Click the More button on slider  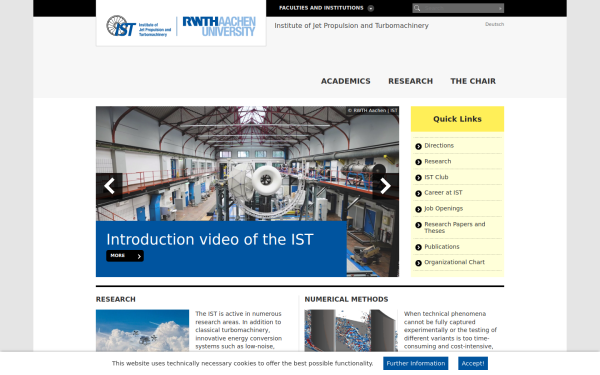[x=125, y=256]
